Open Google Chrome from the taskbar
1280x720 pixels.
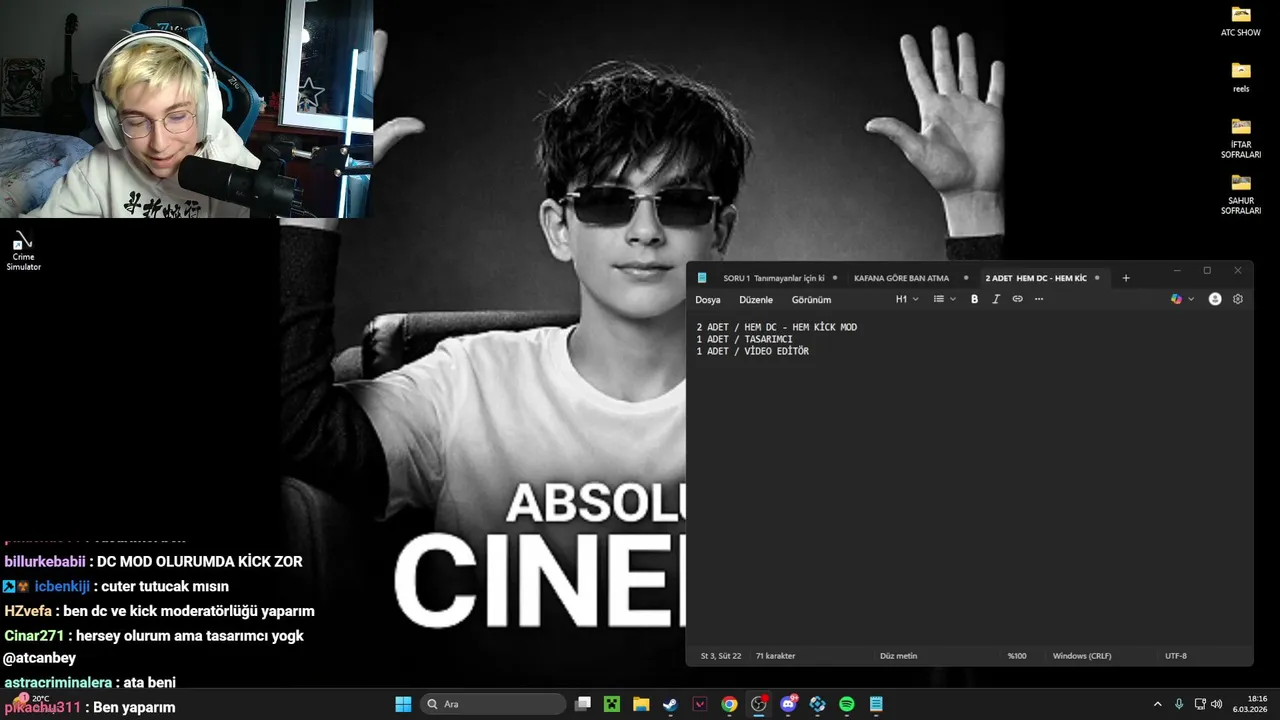pyautogui.click(x=729, y=704)
